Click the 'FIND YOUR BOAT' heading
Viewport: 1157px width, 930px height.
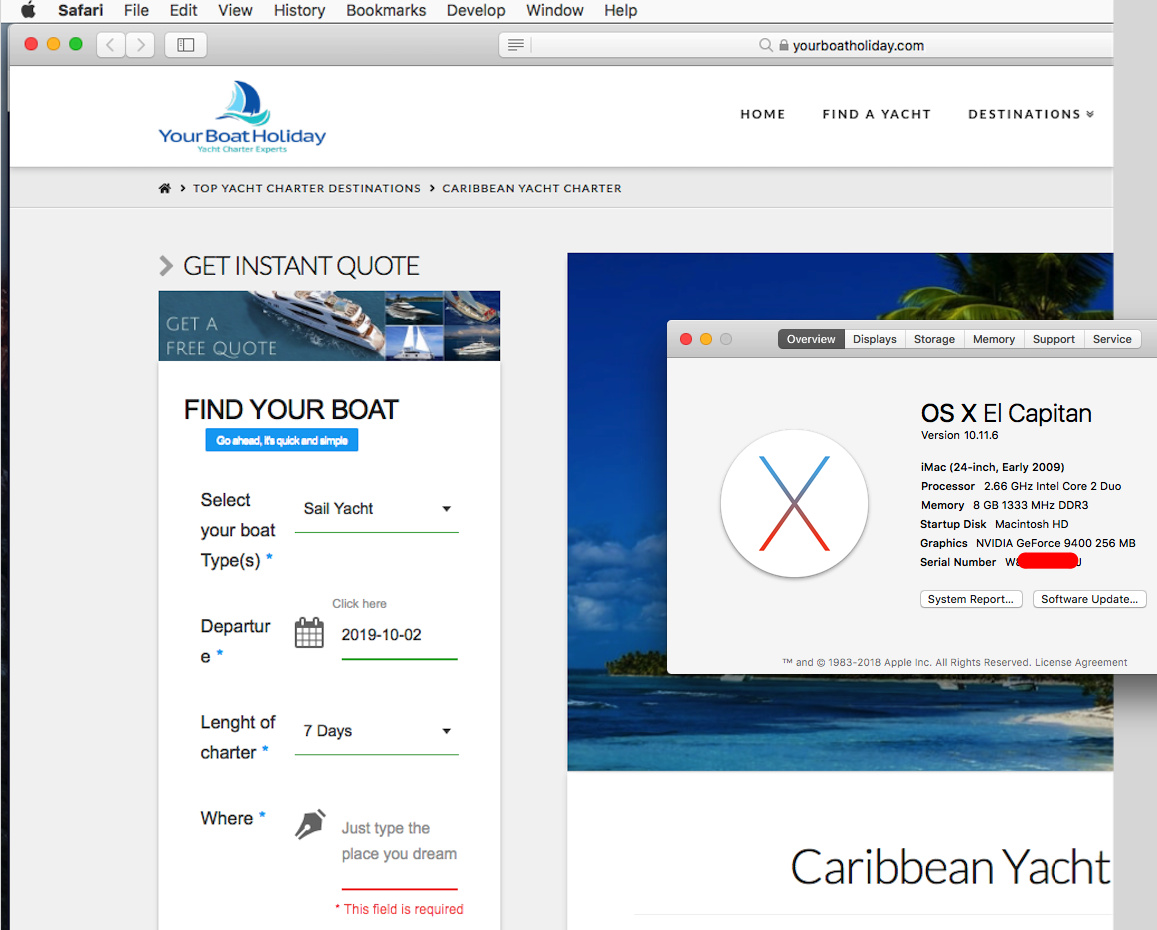click(291, 410)
